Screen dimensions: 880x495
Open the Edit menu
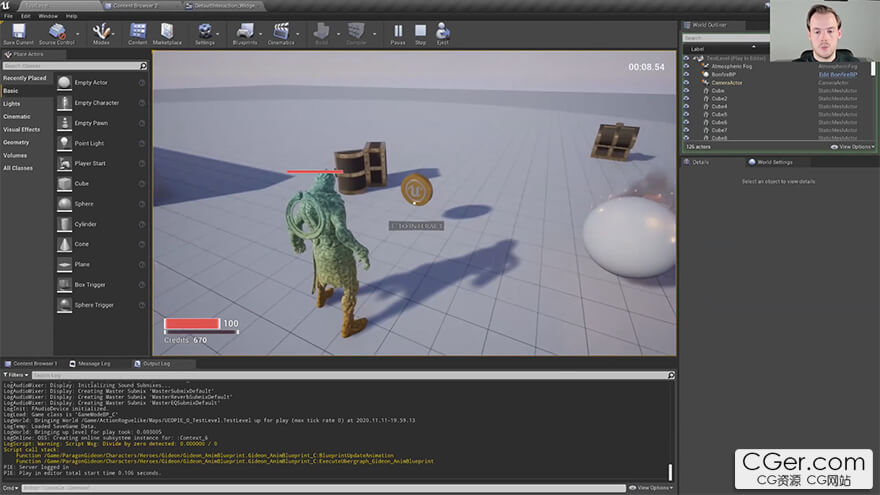tap(26, 16)
